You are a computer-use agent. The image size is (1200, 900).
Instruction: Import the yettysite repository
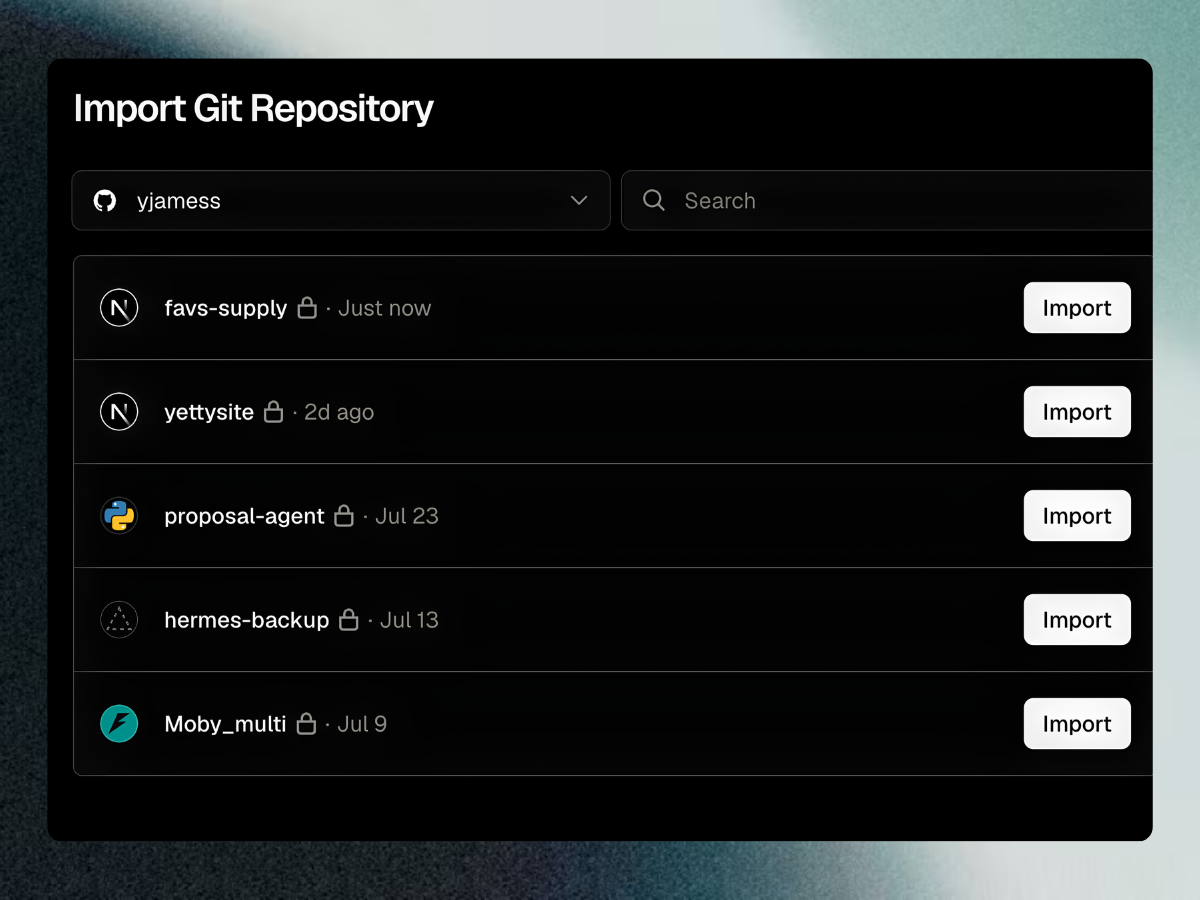[1077, 412]
